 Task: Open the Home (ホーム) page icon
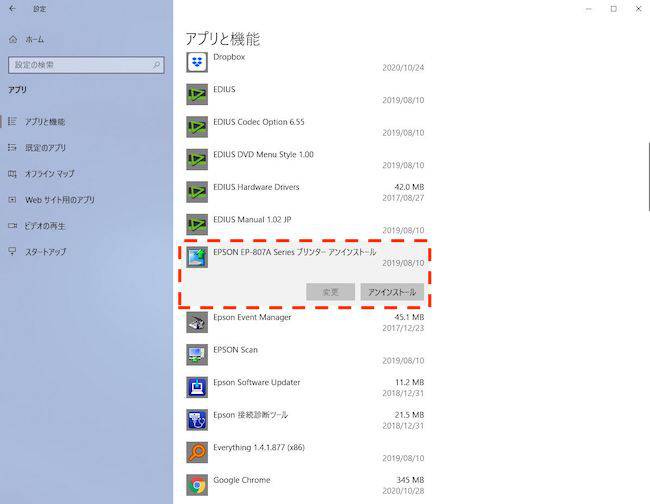[x=13, y=39]
